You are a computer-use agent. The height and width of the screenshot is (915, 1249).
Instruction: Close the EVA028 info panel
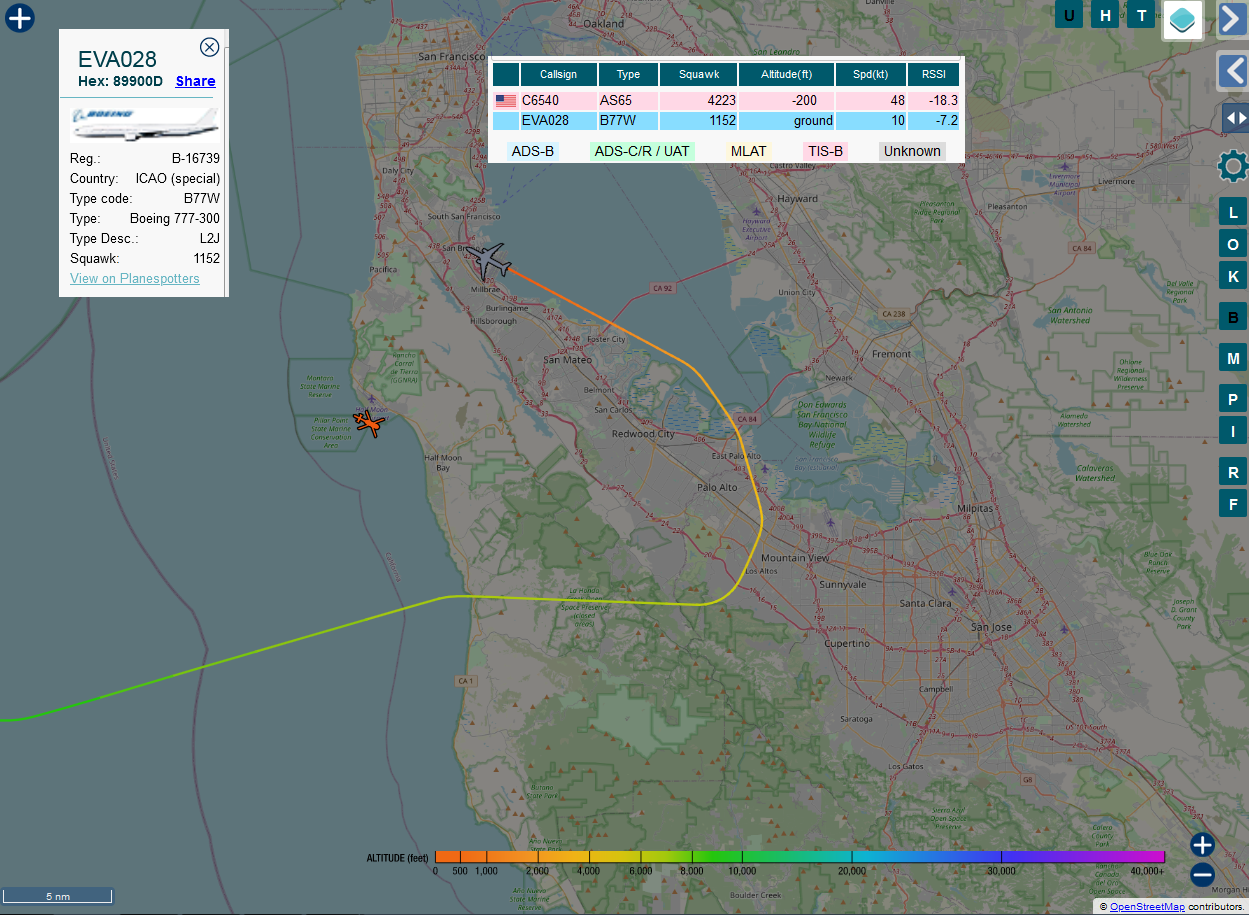[209, 47]
